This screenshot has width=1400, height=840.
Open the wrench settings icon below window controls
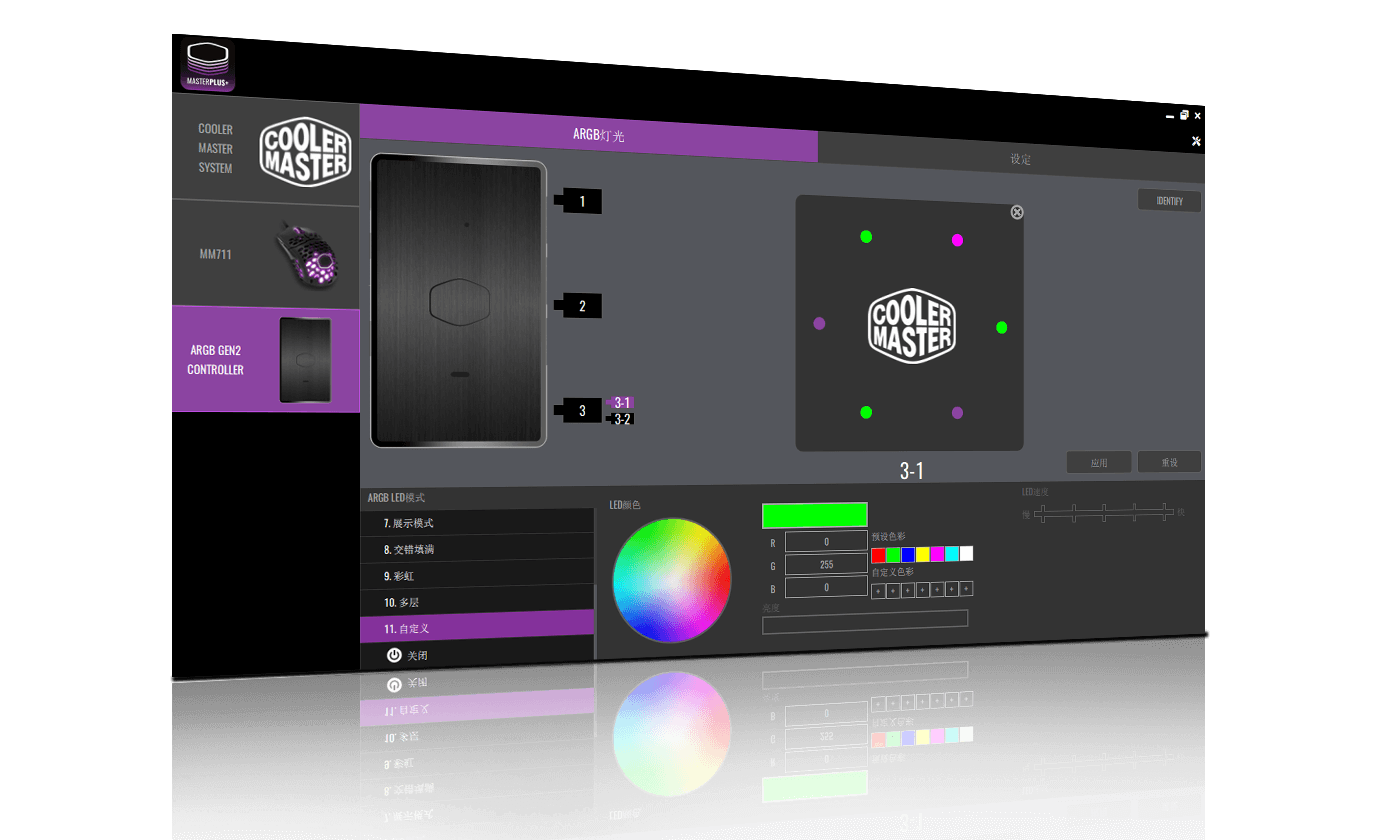click(x=1196, y=141)
